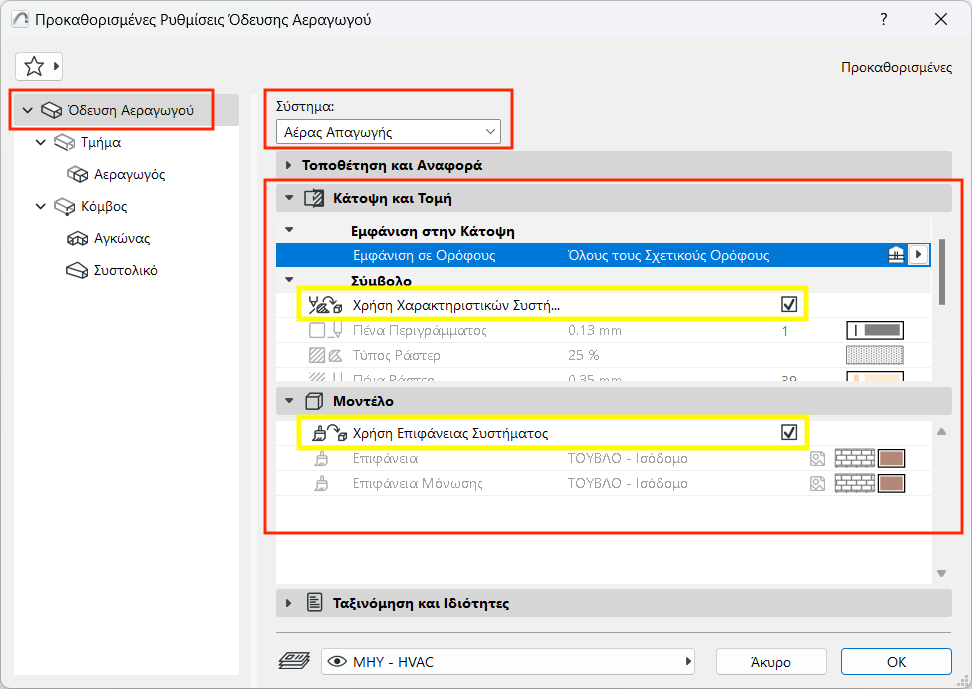Collapse the Τμήμα tree node
The image size is (972, 689).
coord(41,143)
